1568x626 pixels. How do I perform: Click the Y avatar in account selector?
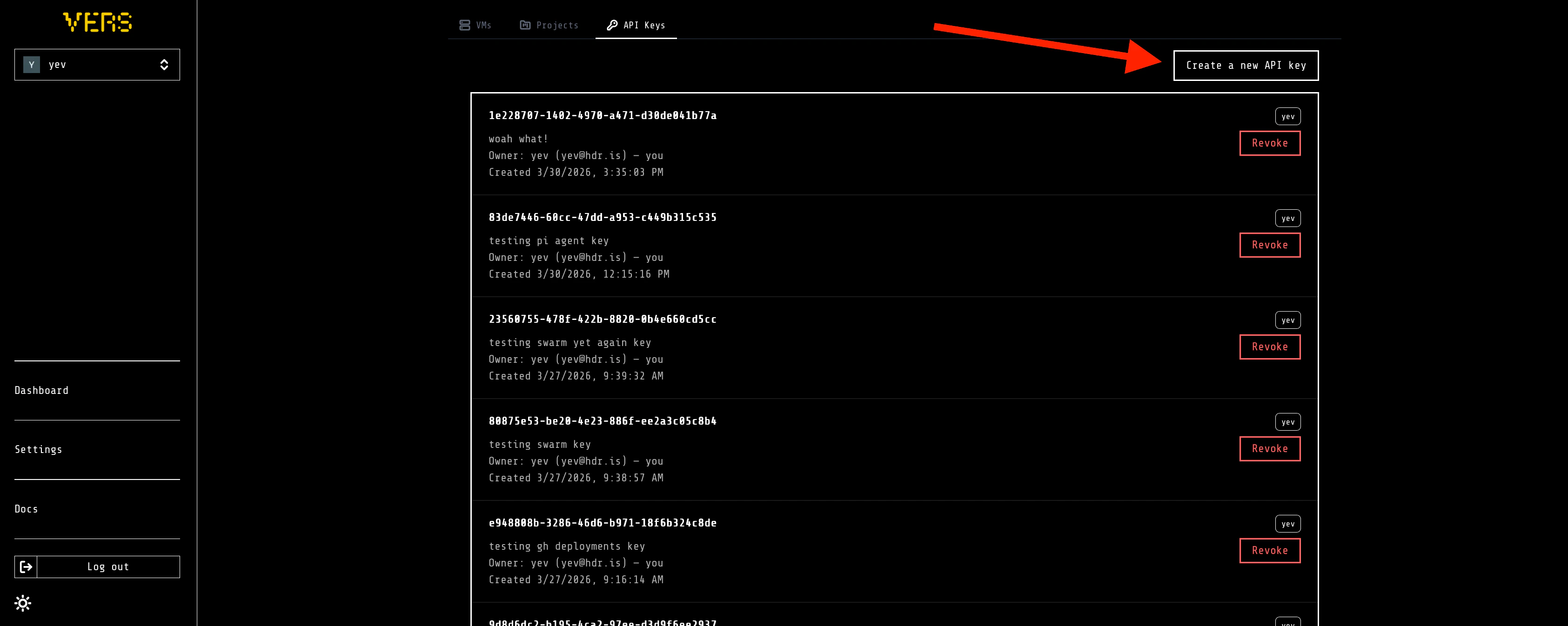point(32,65)
